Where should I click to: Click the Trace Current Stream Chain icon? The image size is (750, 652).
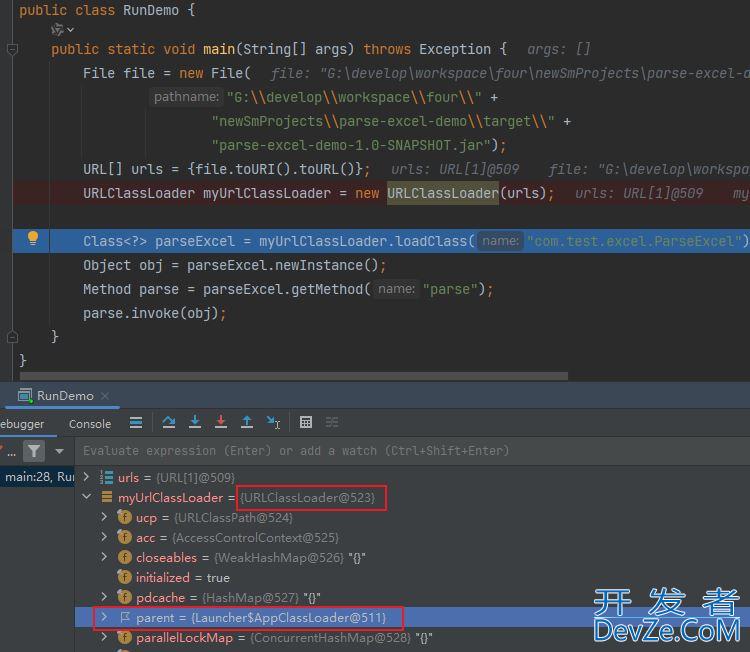point(332,422)
